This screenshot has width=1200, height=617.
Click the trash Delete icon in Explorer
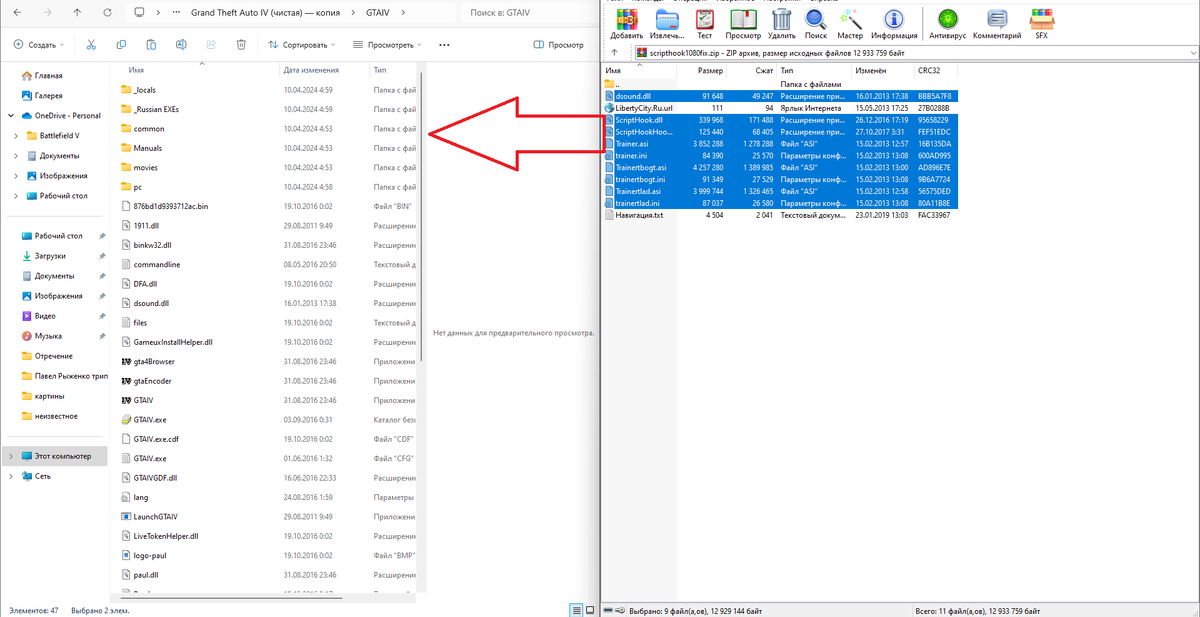241,45
